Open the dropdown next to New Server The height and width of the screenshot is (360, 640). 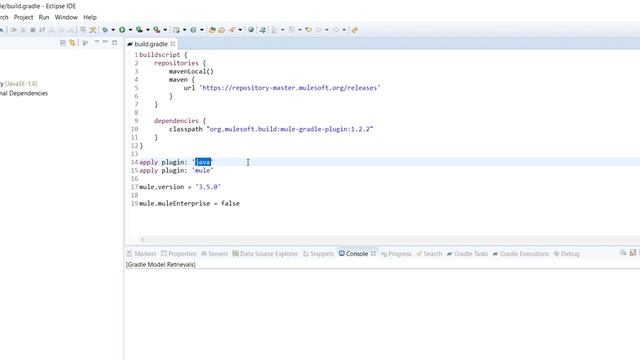184,30
